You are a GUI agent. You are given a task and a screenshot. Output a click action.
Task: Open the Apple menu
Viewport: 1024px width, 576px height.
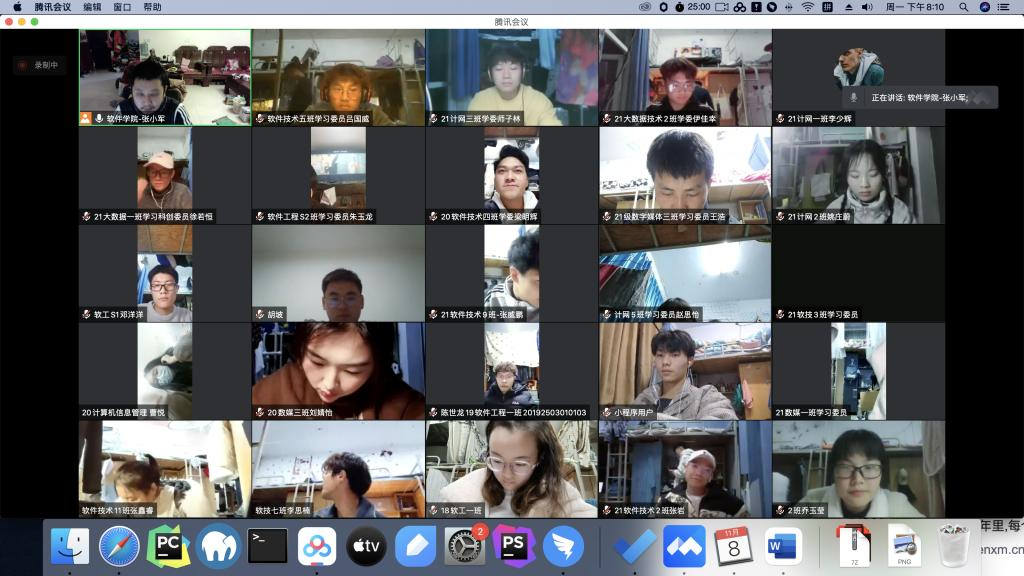coord(18,7)
